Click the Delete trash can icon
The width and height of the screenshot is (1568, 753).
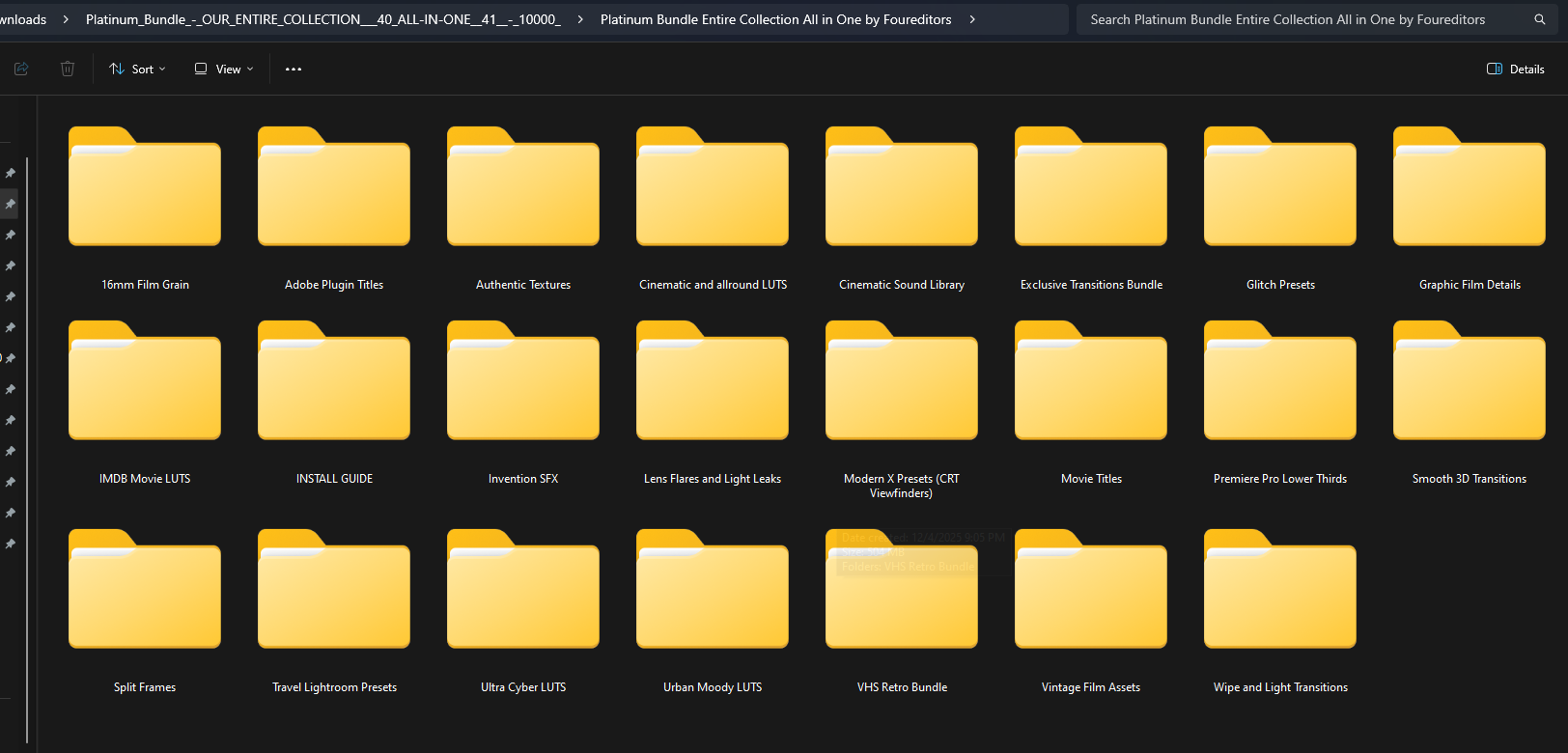tap(68, 69)
